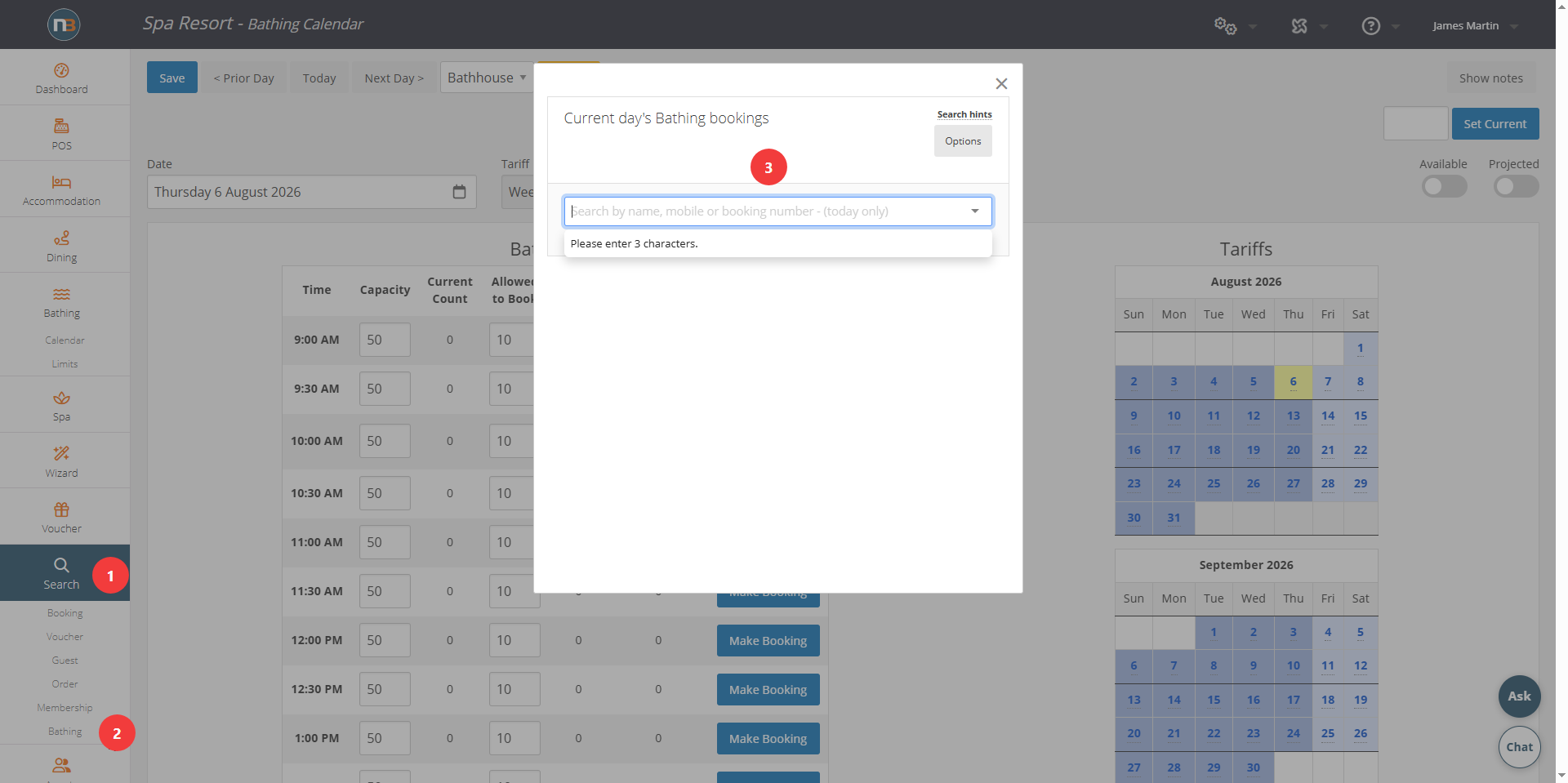Viewport: 1568px width, 783px height.
Task: Click the Set Current button
Action: click(1495, 123)
